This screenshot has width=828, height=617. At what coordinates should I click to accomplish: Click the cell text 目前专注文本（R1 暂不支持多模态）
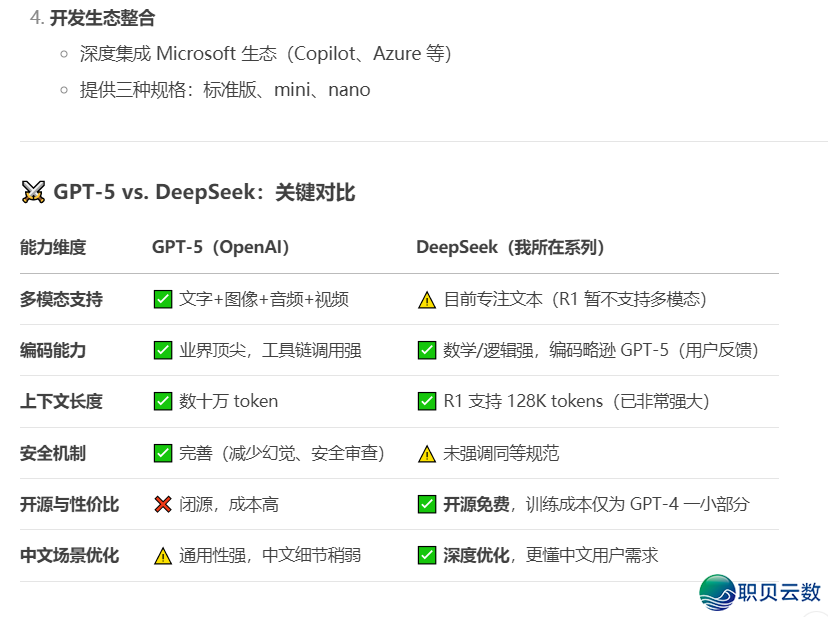click(575, 299)
